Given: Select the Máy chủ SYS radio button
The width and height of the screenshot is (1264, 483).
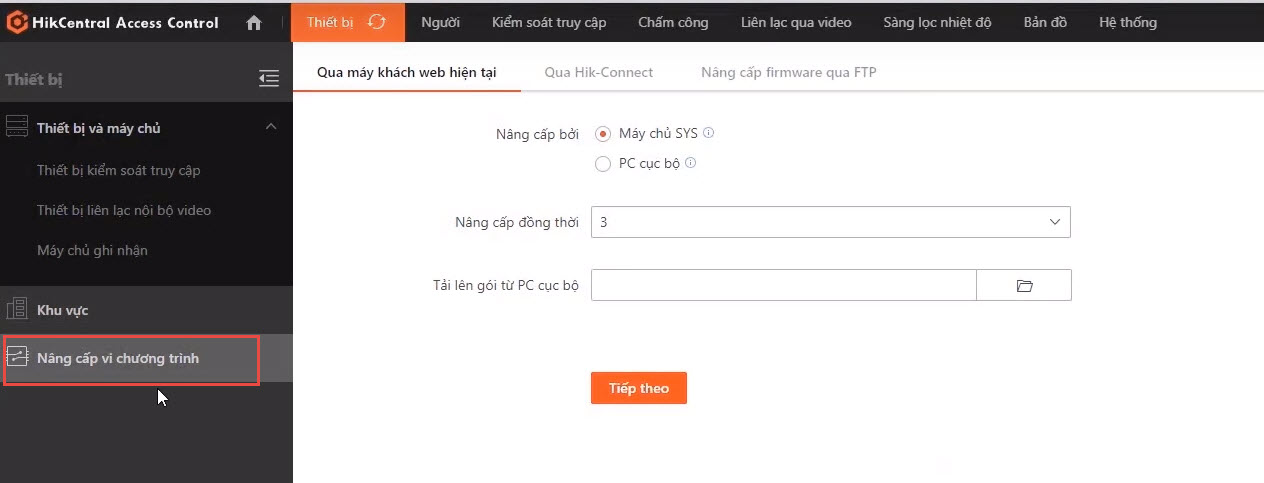Looking at the screenshot, I should click(603, 134).
